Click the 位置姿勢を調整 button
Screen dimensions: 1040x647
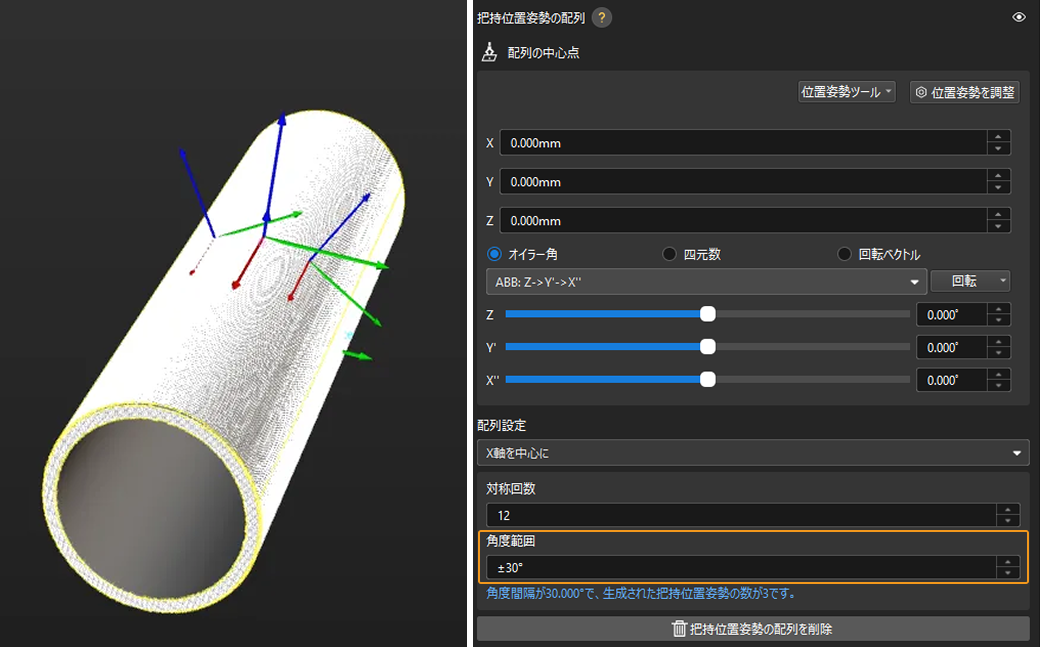(964, 92)
